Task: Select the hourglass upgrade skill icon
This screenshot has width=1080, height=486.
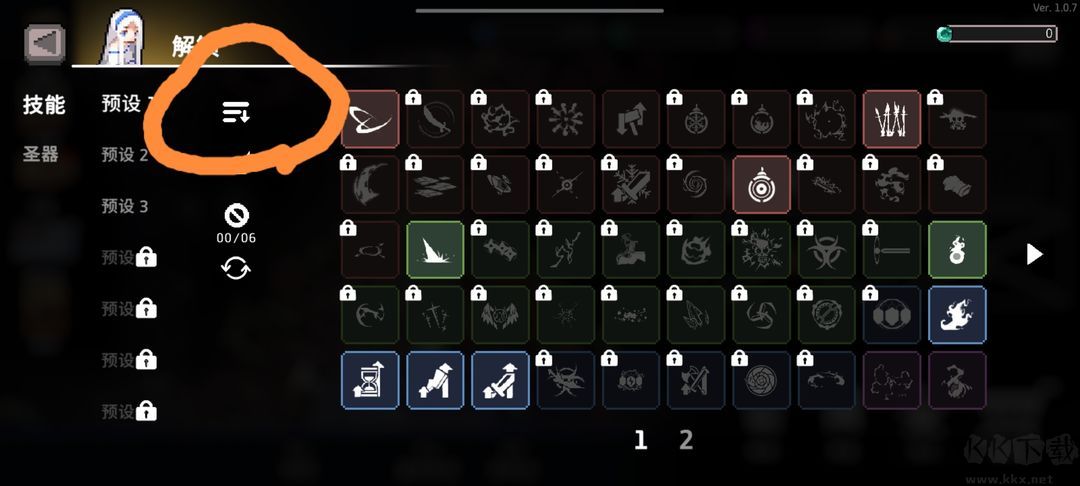Action: point(370,381)
